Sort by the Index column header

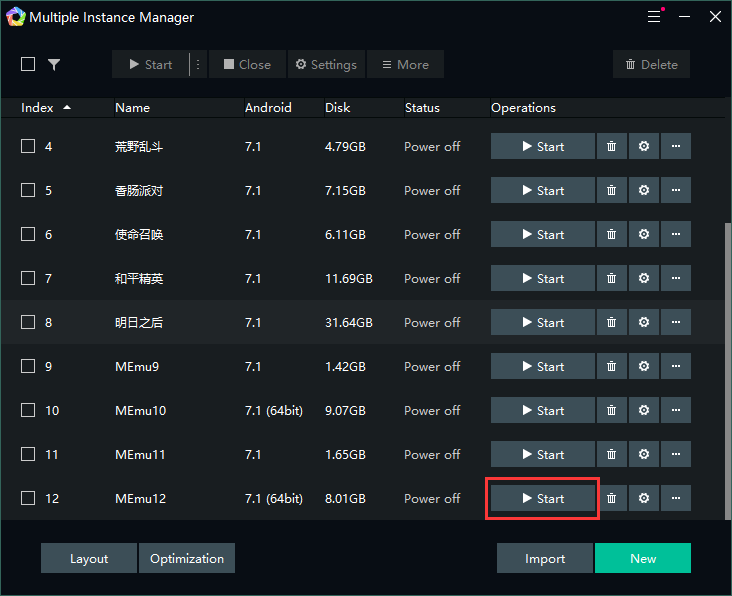coord(38,107)
